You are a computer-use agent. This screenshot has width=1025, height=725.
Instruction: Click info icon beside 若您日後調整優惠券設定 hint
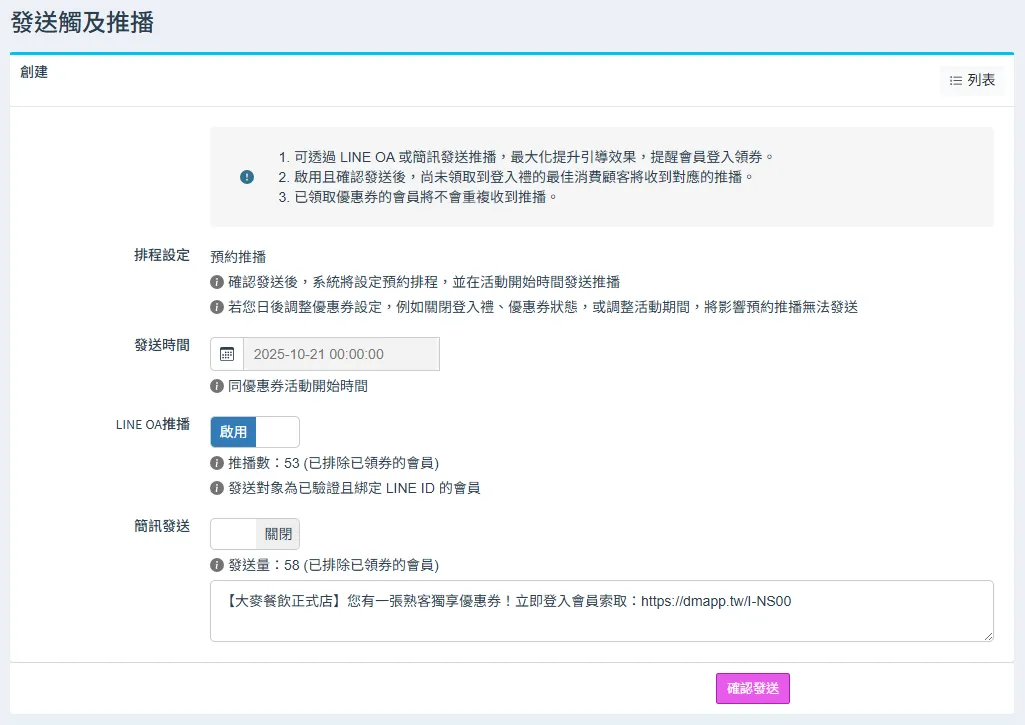point(217,307)
